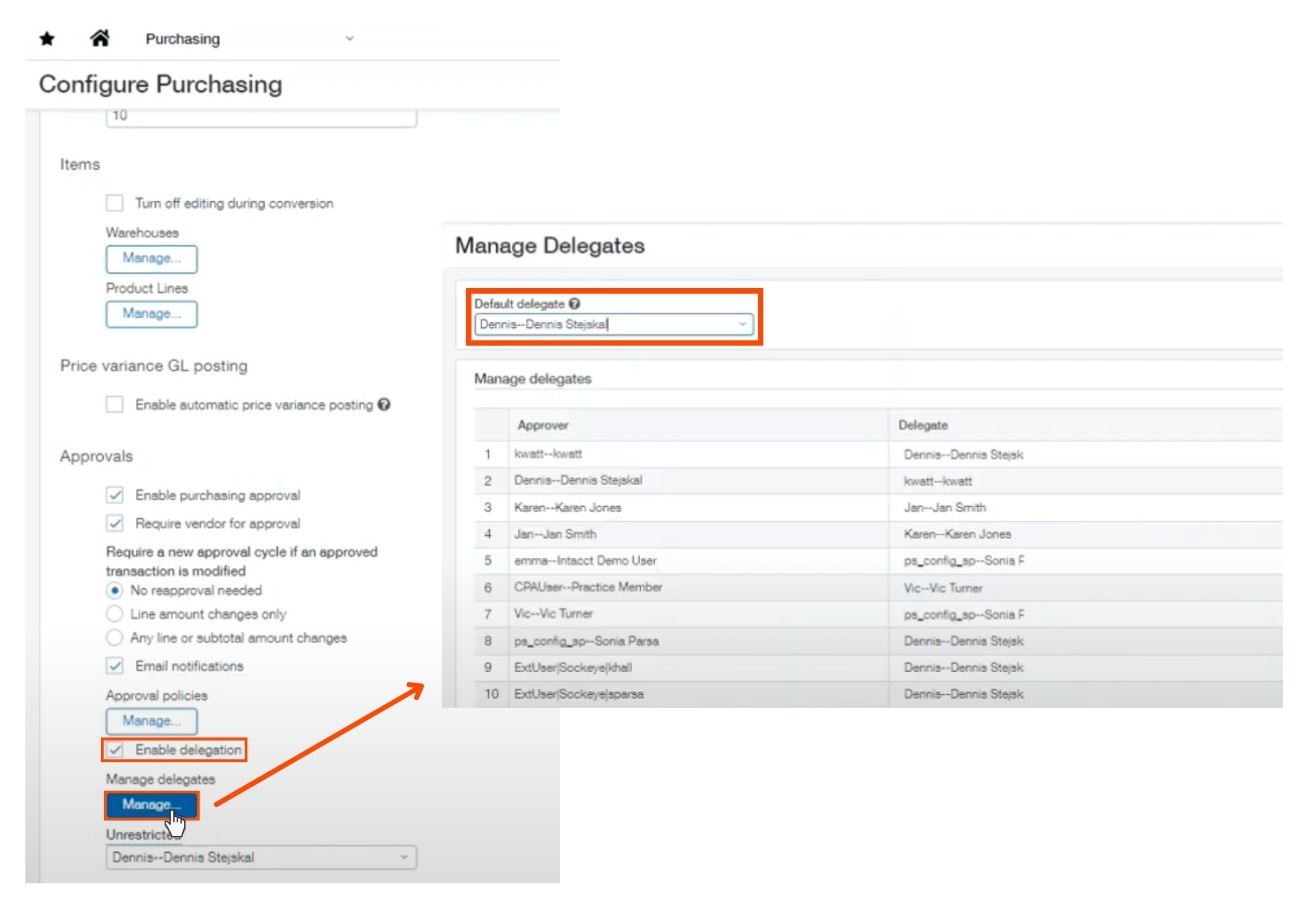Viewport: 1299px width, 908px height.
Task: Select approver cell kwatt--kwatt
Action: point(698,454)
